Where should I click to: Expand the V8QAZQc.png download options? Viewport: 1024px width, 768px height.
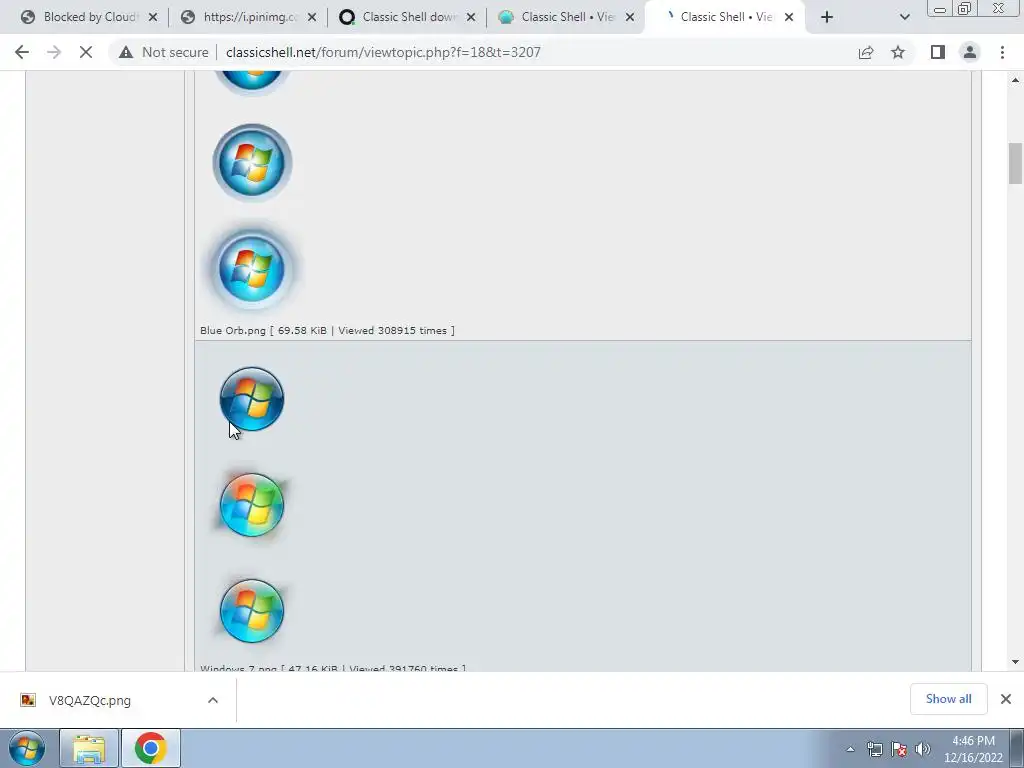pyautogui.click(x=213, y=700)
